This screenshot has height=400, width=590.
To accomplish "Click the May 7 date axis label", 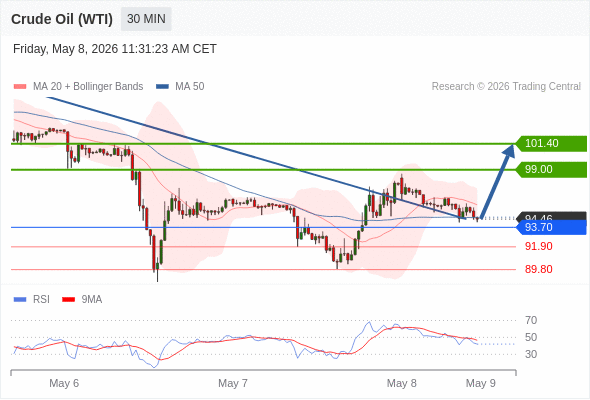I will (x=233, y=383).
